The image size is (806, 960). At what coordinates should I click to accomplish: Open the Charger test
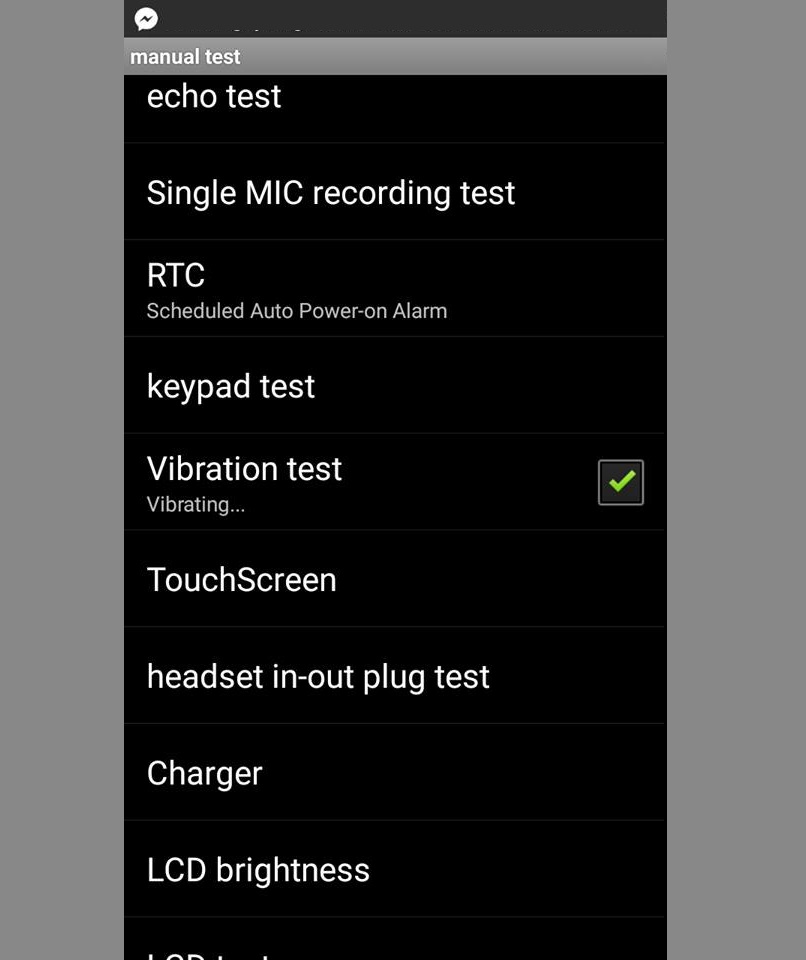(395, 773)
